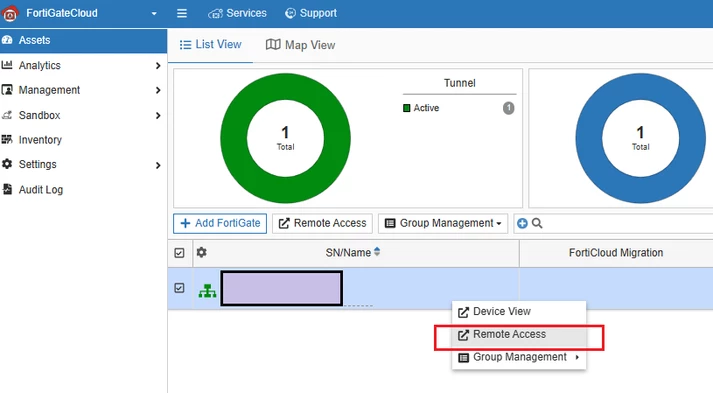Choose Device View from context menu
The height and width of the screenshot is (393, 713).
pyautogui.click(x=519, y=312)
